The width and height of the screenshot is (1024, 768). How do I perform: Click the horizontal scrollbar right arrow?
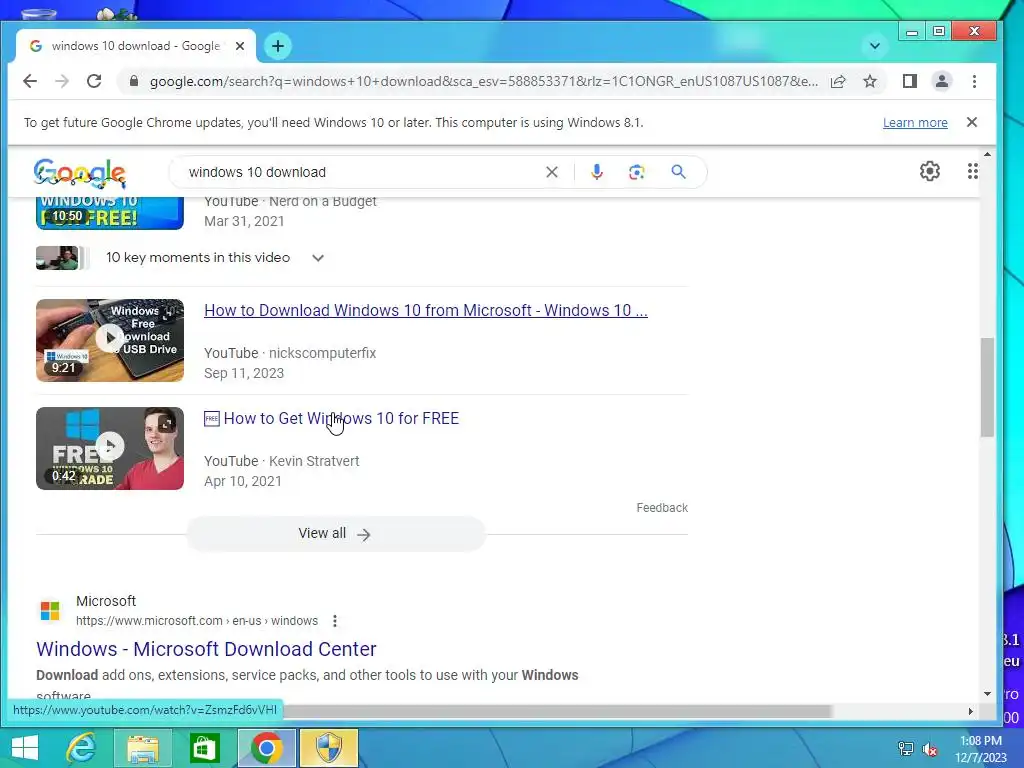click(970, 711)
